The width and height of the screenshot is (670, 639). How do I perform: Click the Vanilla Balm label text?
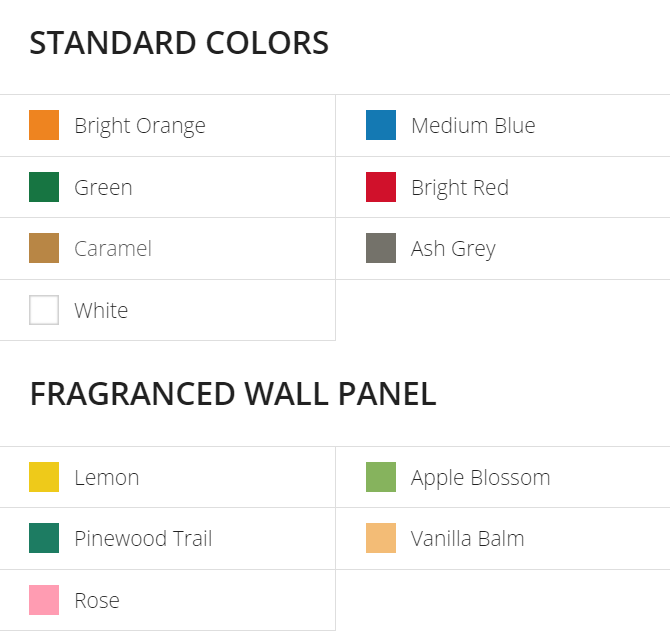click(467, 539)
